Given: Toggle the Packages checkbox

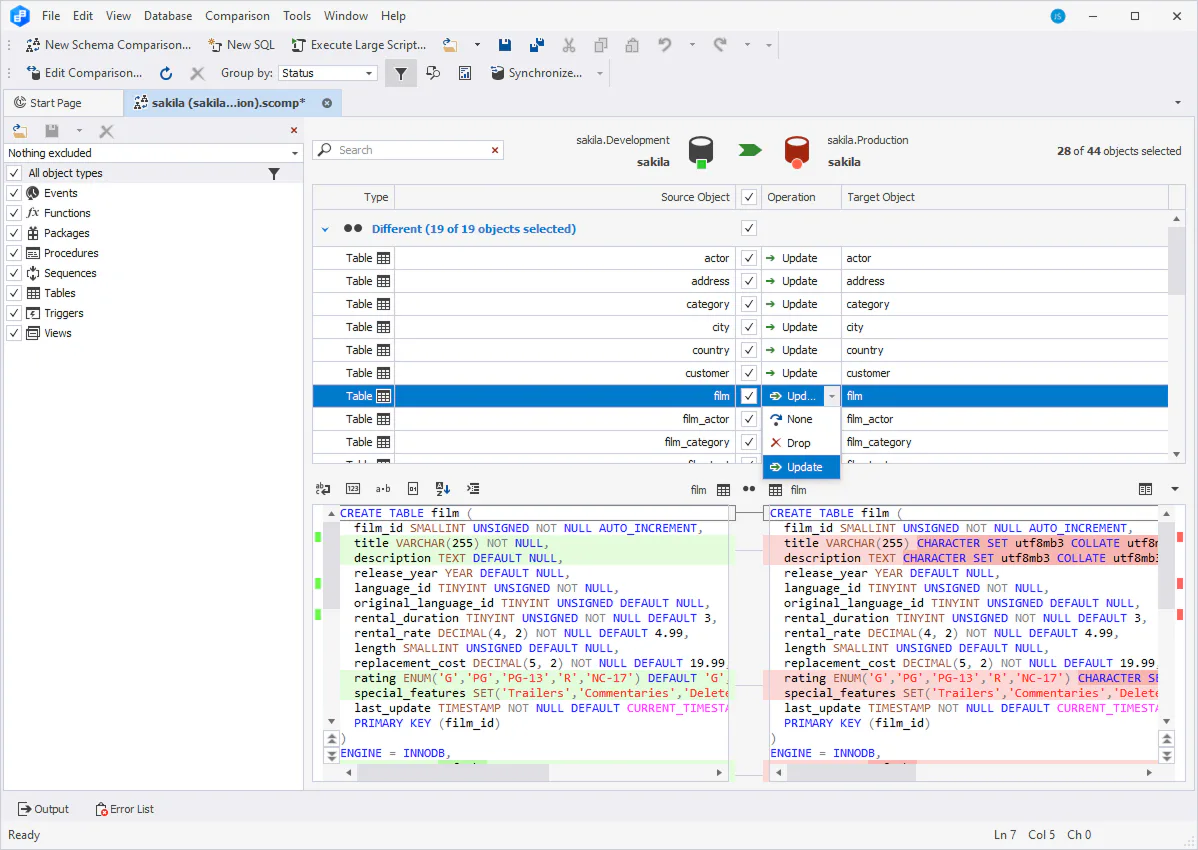Looking at the screenshot, I should tap(14, 233).
